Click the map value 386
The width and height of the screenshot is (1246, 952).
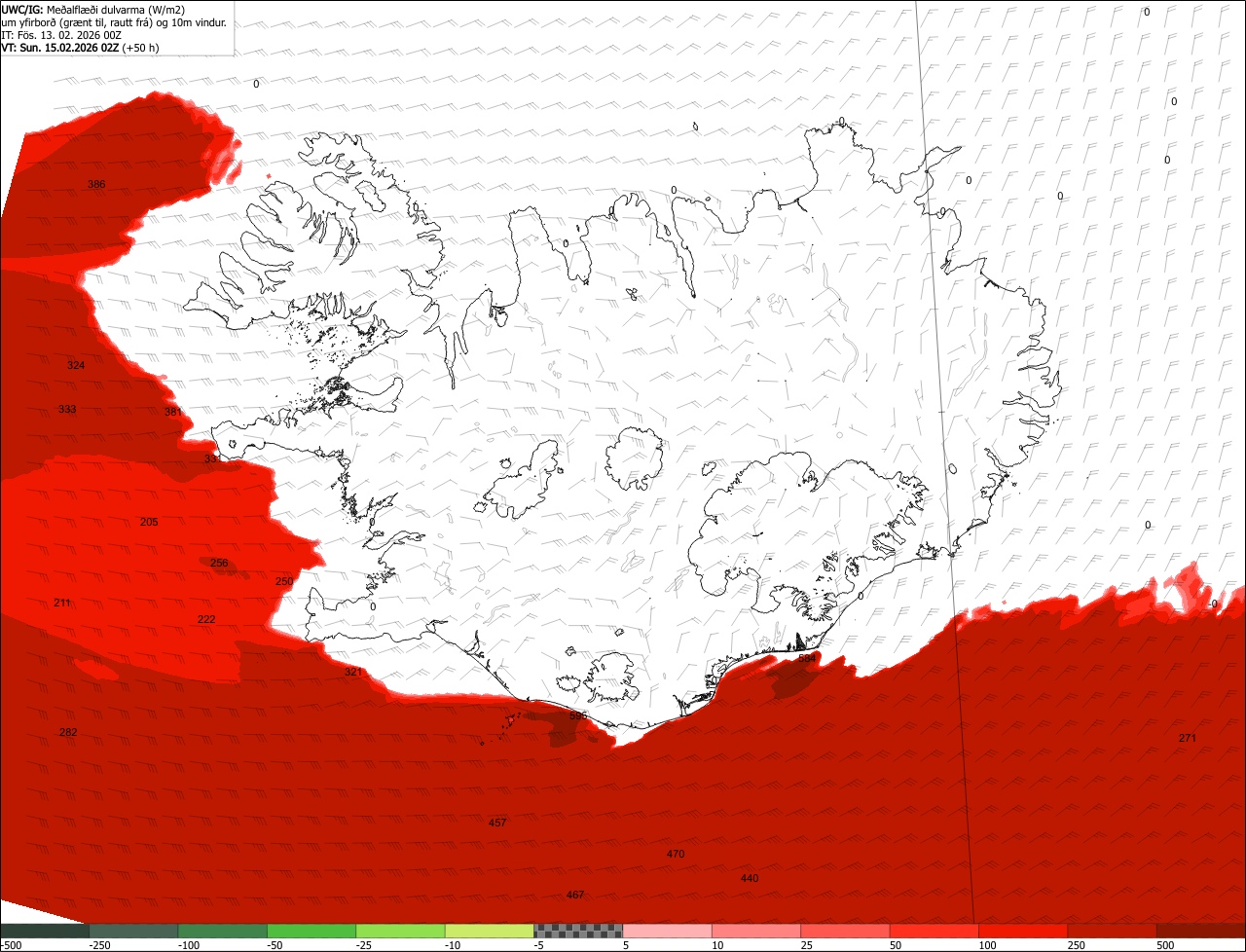click(96, 185)
